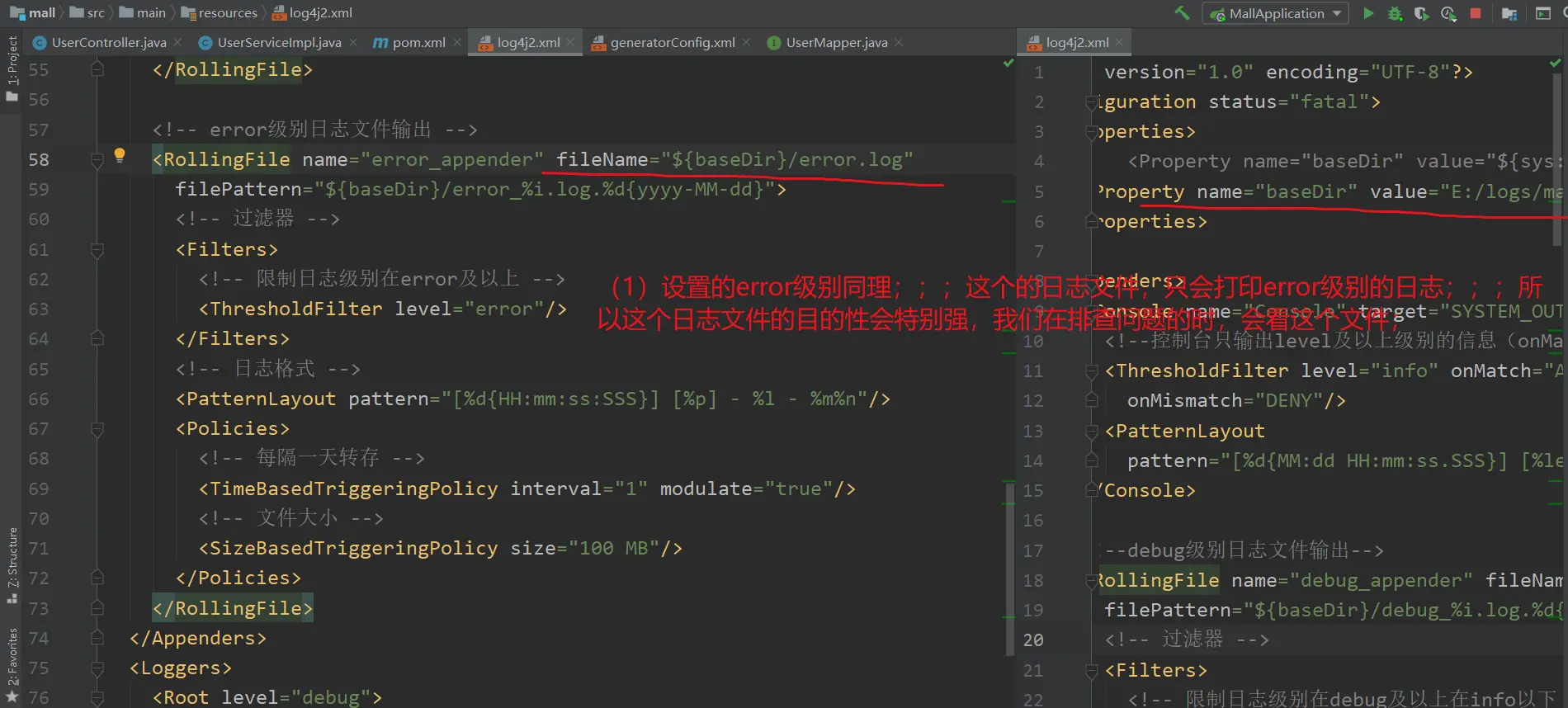Stop the running application
Viewport: 1568px width, 708px height.
(1476, 13)
